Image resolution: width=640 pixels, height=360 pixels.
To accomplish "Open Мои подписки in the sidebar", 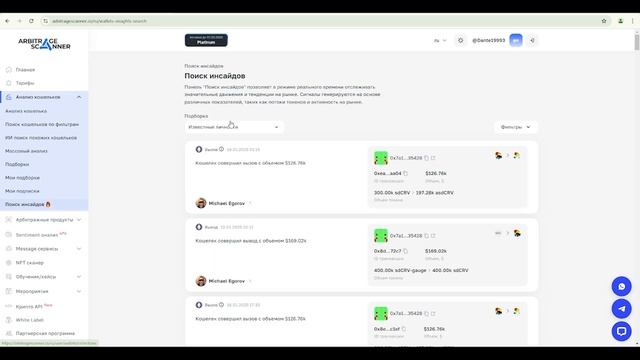I will click(x=22, y=191).
